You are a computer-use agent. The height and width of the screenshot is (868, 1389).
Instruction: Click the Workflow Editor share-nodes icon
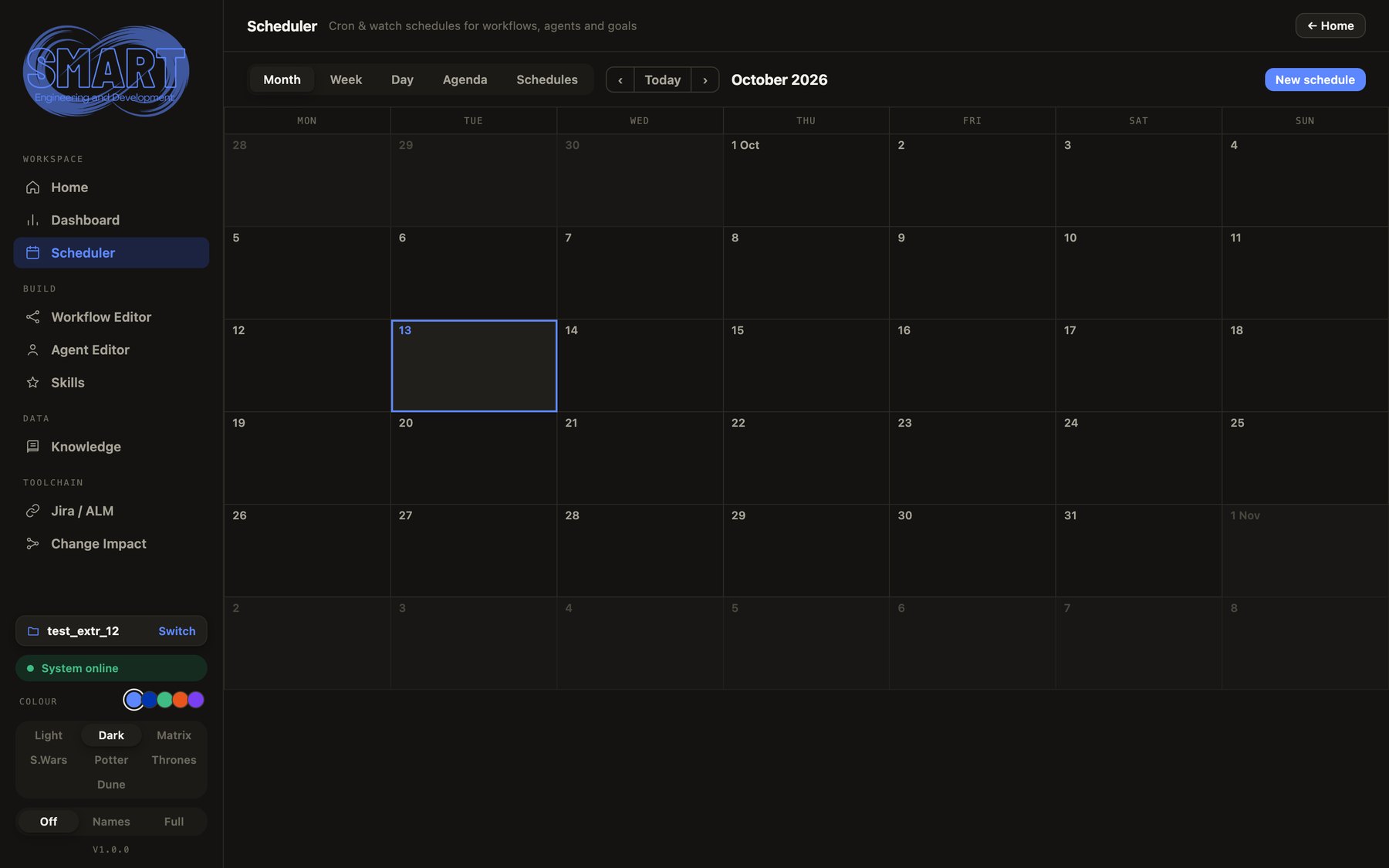[x=32, y=317]
